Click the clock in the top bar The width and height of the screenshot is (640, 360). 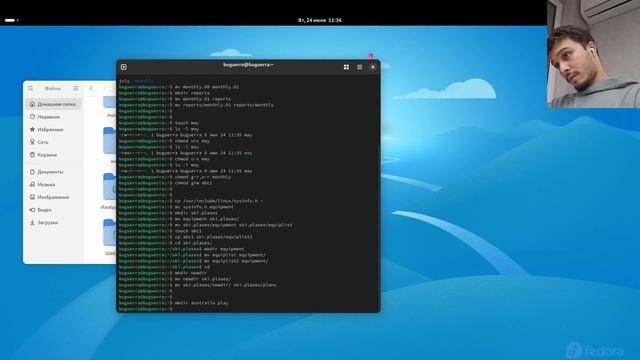click(320, 20)
